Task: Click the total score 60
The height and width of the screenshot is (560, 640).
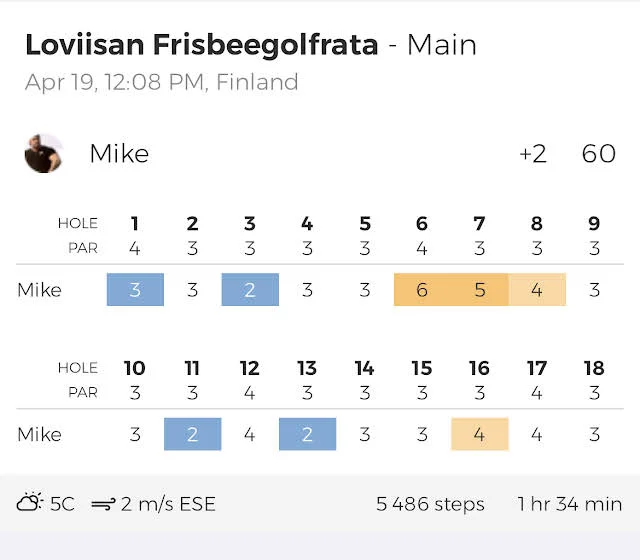Action: point(598,154)
